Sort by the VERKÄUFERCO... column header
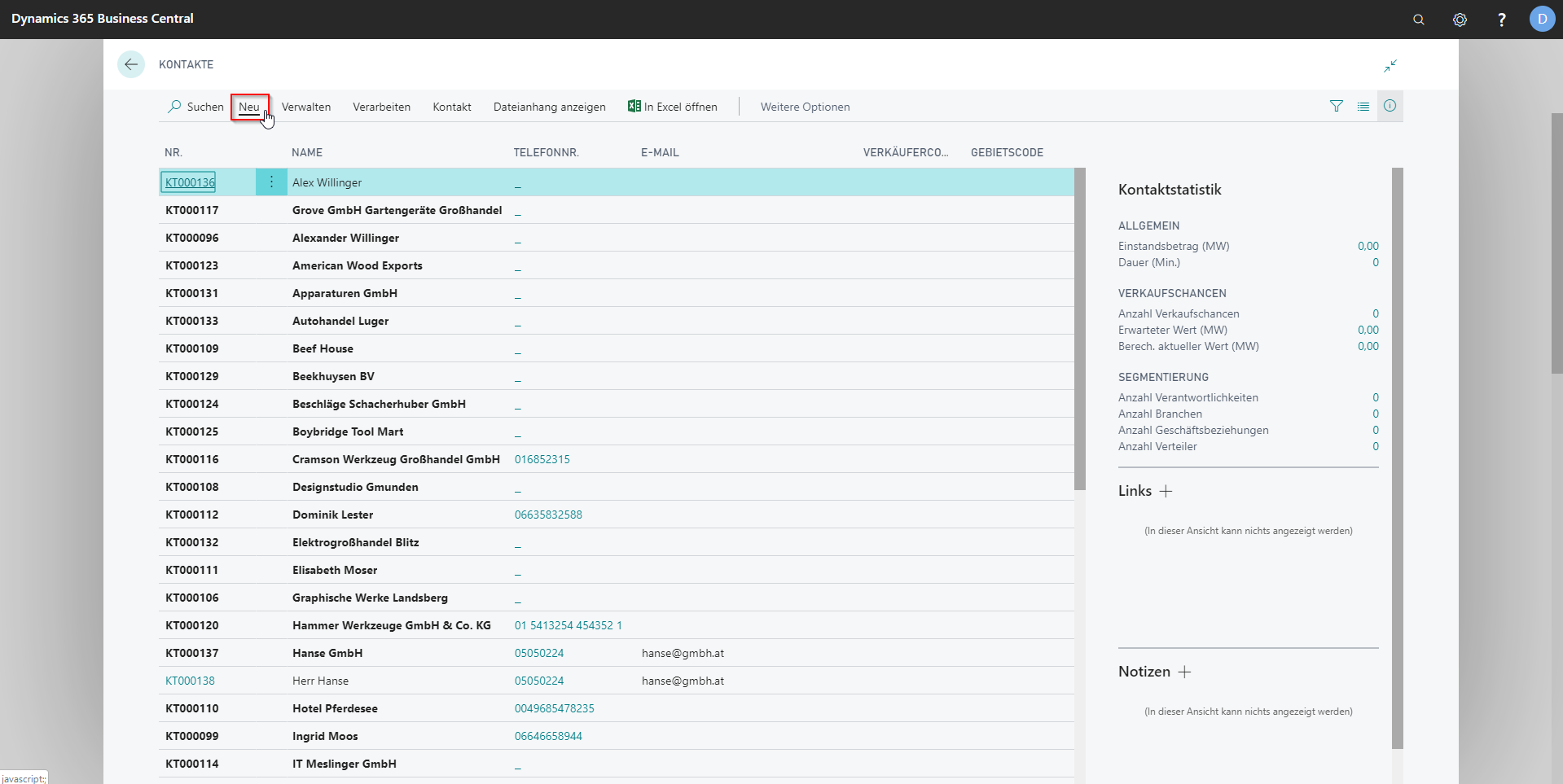1563x784 pixels. pyautogui.click(x=906, y=152)
